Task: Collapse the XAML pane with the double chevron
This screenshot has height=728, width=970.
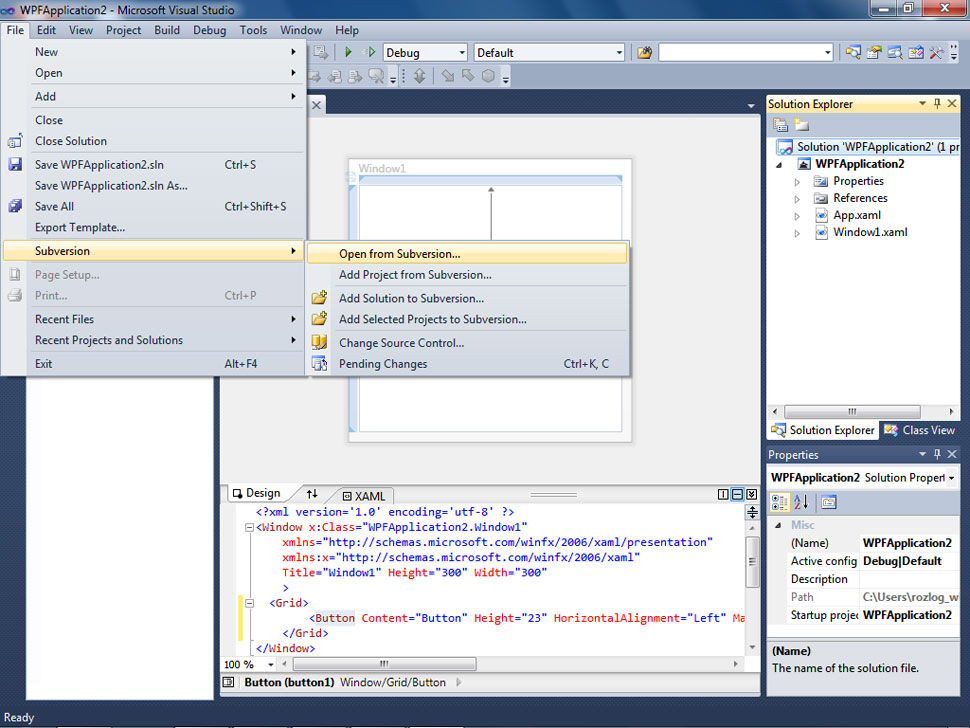Action: 752,494
